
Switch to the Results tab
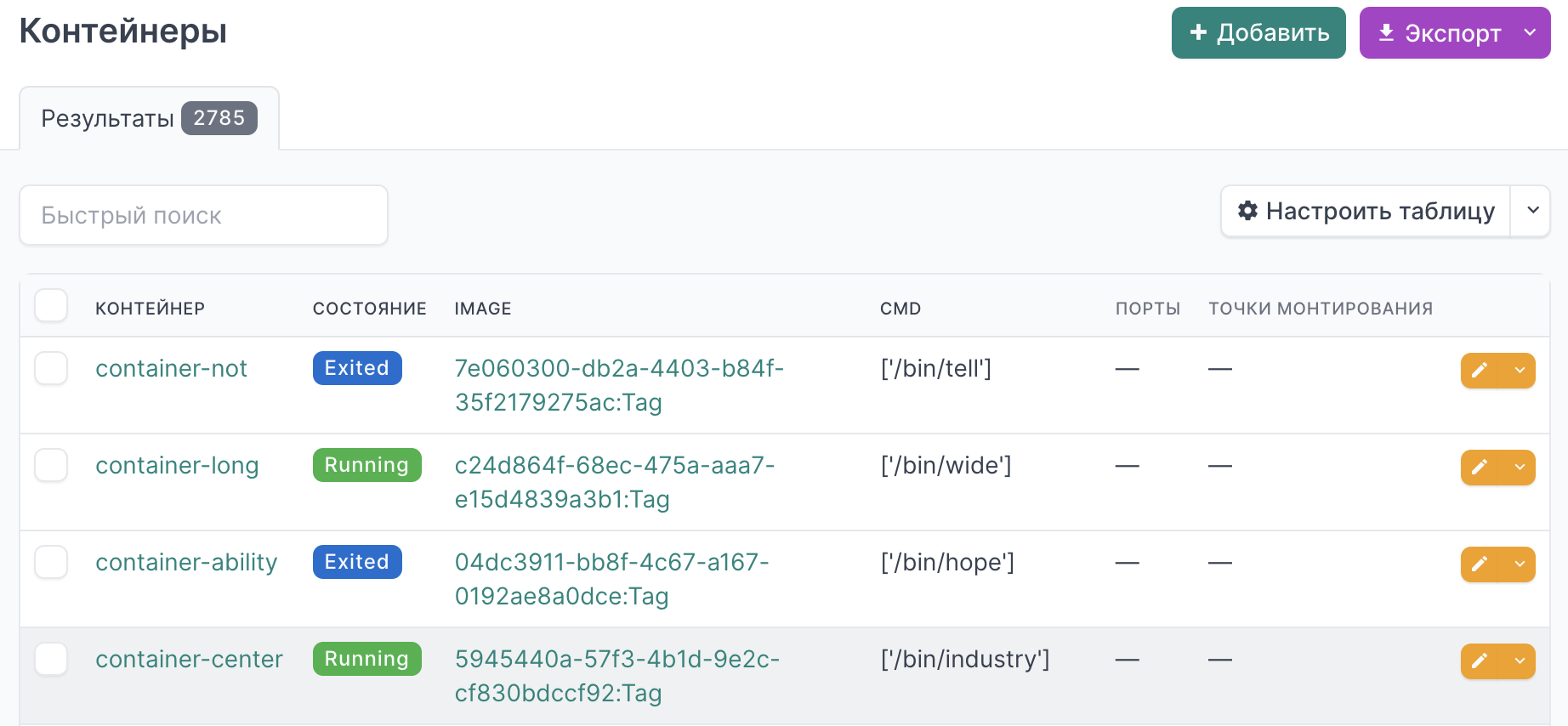[x=149, y=118]
